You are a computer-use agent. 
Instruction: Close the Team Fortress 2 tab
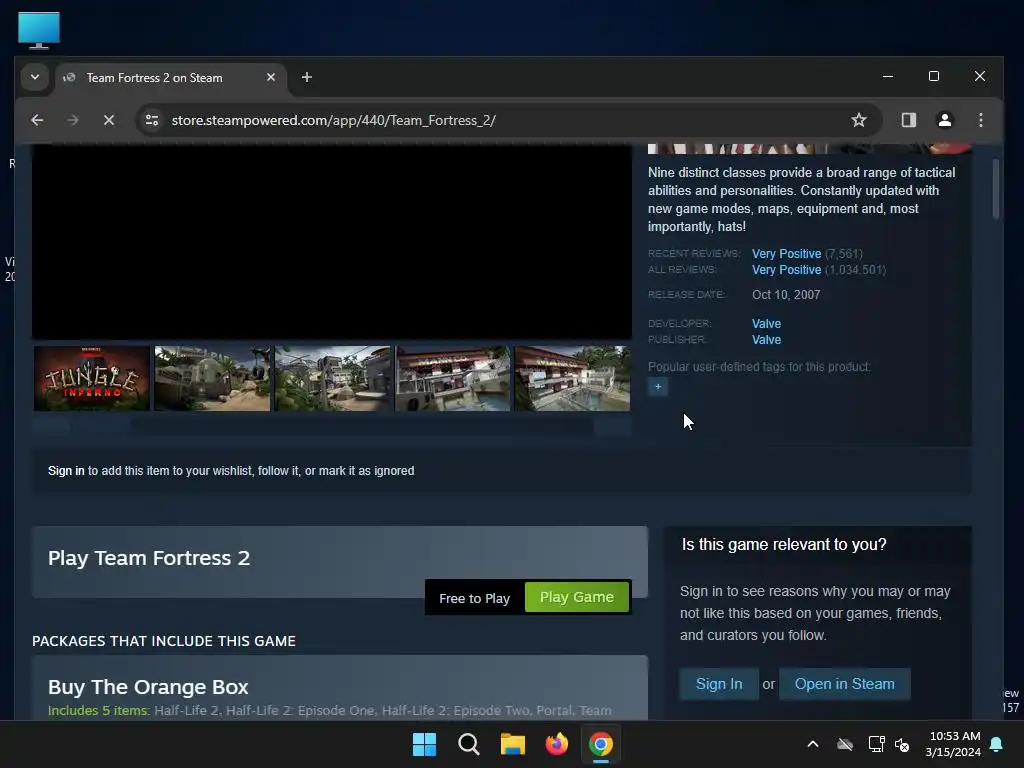tap(270, 77)
